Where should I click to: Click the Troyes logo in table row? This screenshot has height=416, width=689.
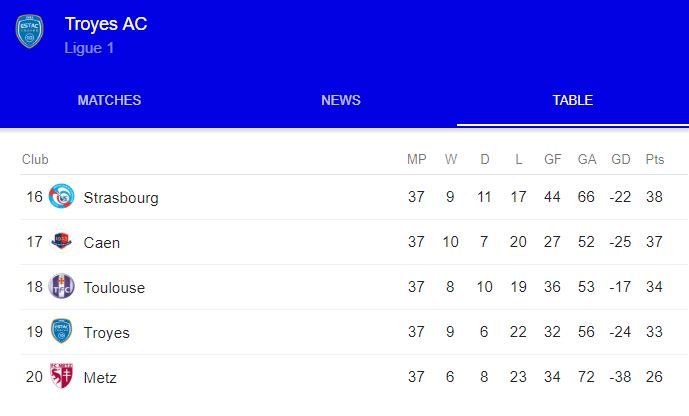[x=62, y=332]
